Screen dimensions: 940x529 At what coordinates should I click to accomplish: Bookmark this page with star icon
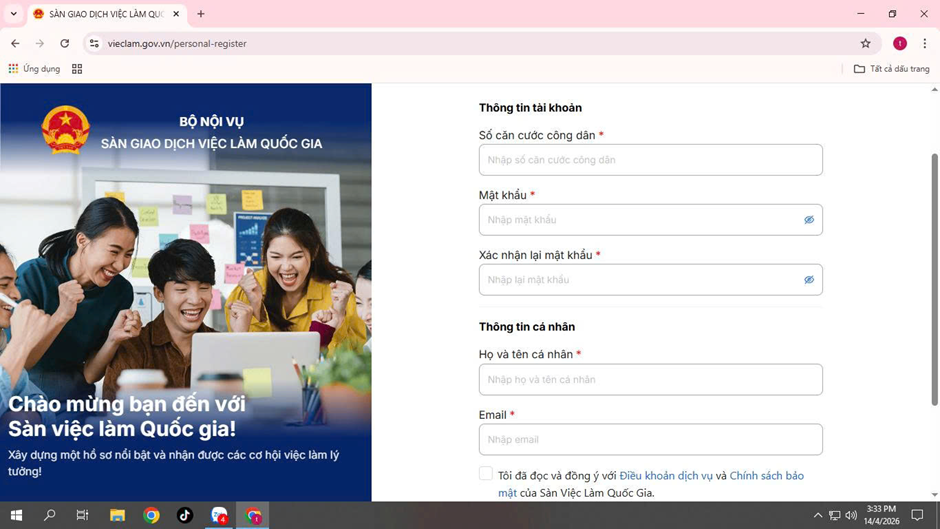(x=866, y=44)
